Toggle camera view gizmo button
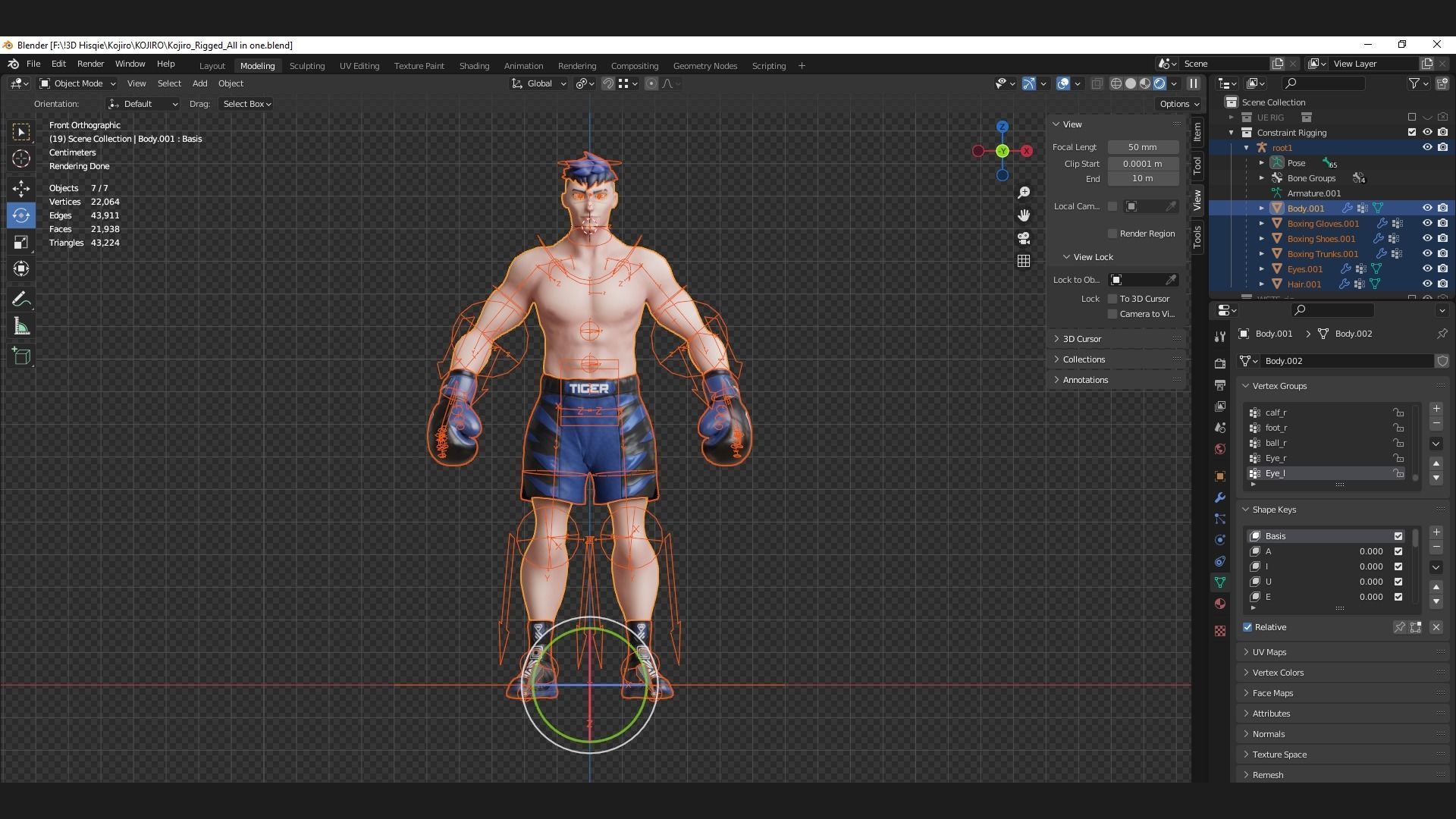 click(1024, 238)
